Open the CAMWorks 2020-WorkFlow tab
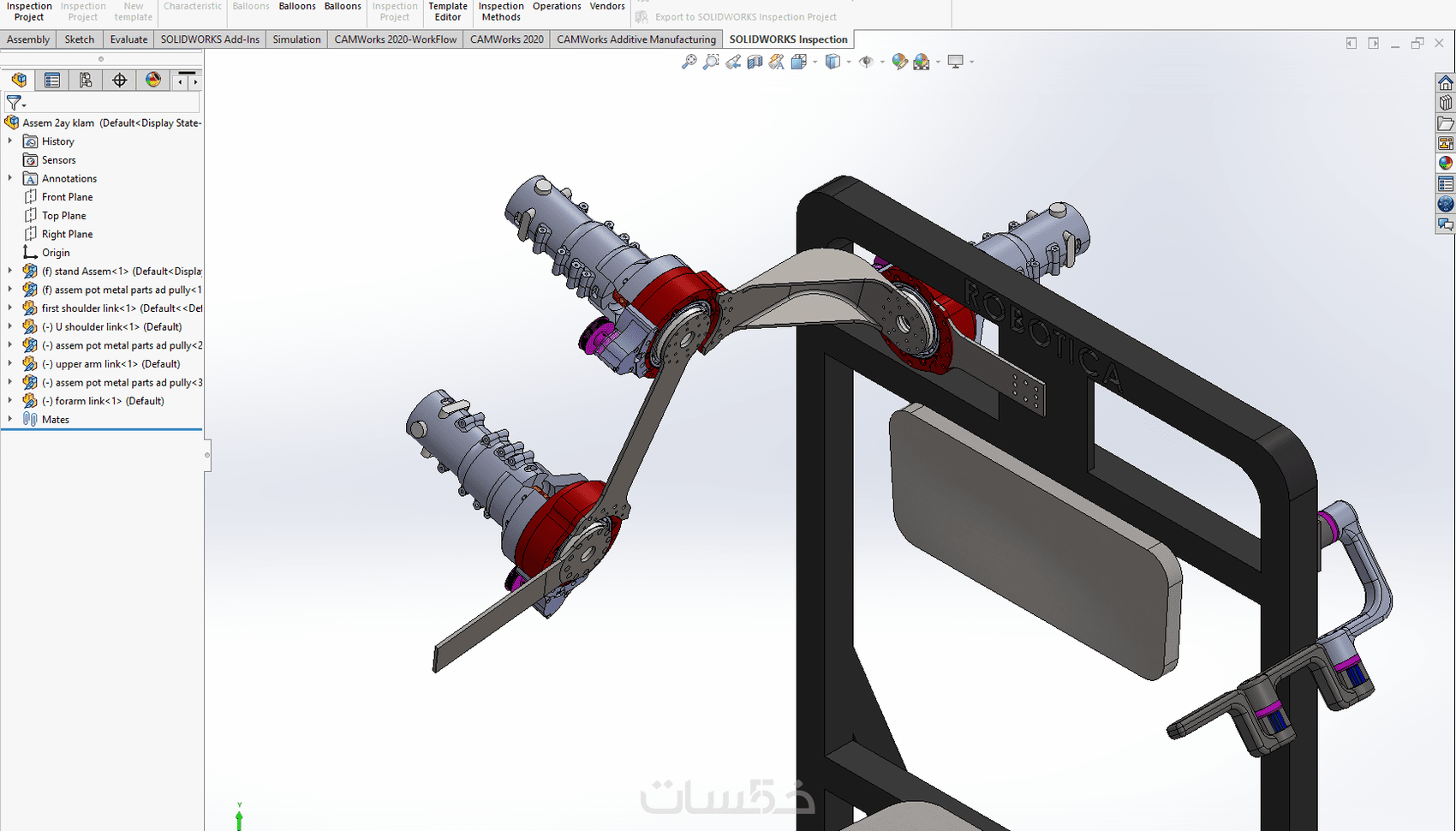Viewport: 1456px width, 831px height. [x=396, y=39]
